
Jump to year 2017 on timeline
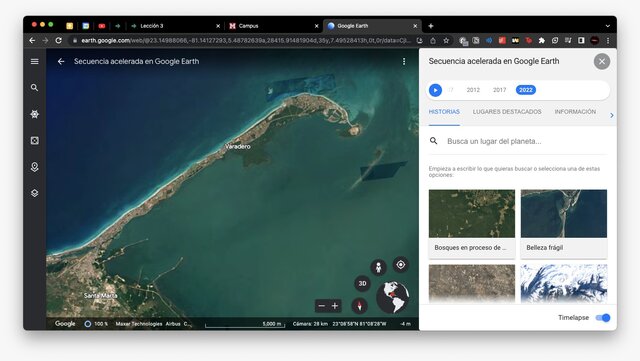[499, 90]
